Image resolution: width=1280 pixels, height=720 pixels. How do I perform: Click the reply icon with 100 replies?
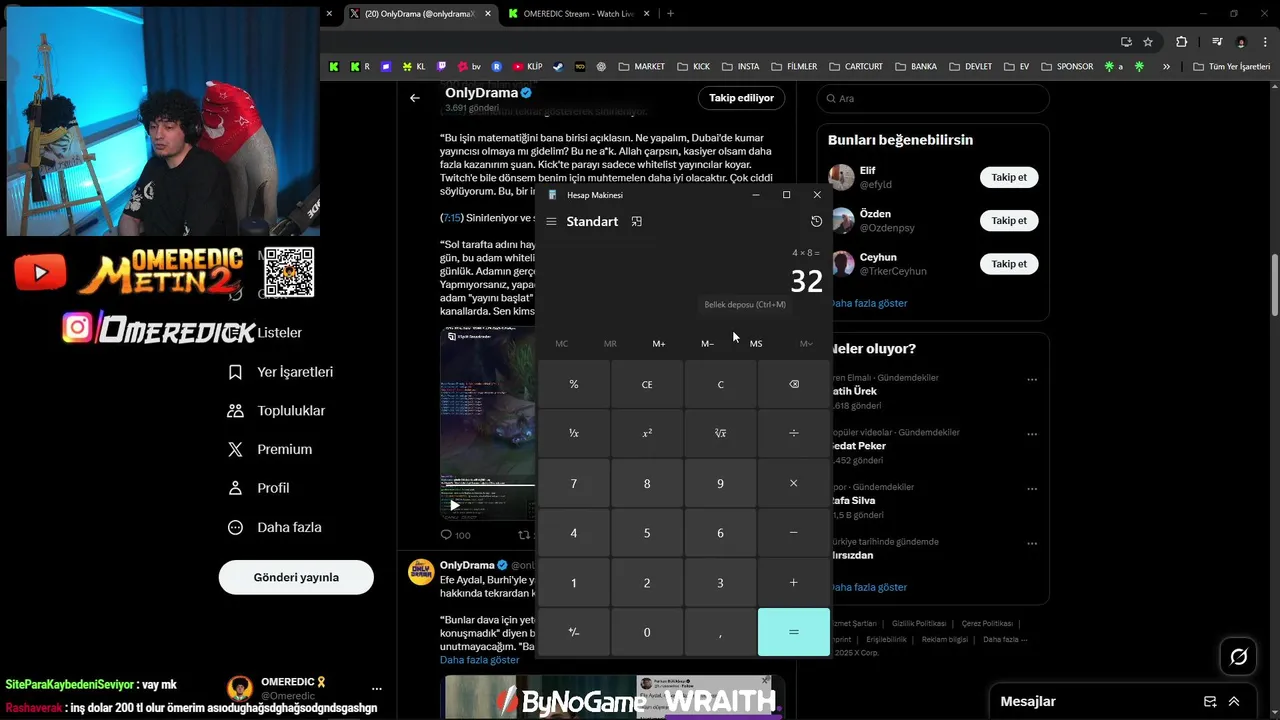coord(455,535)
